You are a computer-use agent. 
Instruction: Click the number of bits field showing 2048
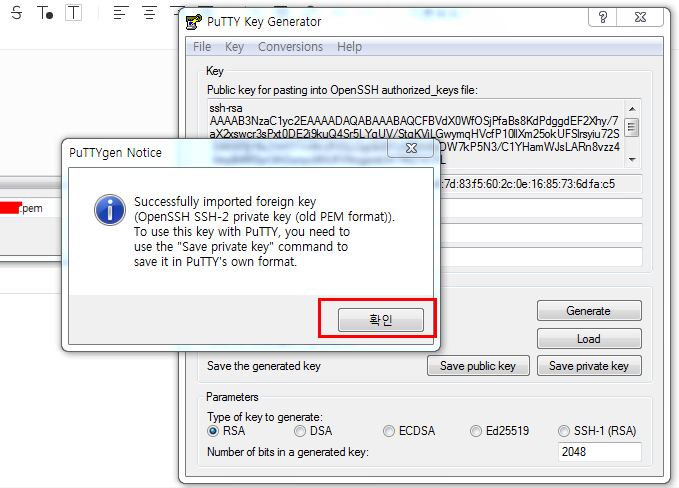point(599,452)
